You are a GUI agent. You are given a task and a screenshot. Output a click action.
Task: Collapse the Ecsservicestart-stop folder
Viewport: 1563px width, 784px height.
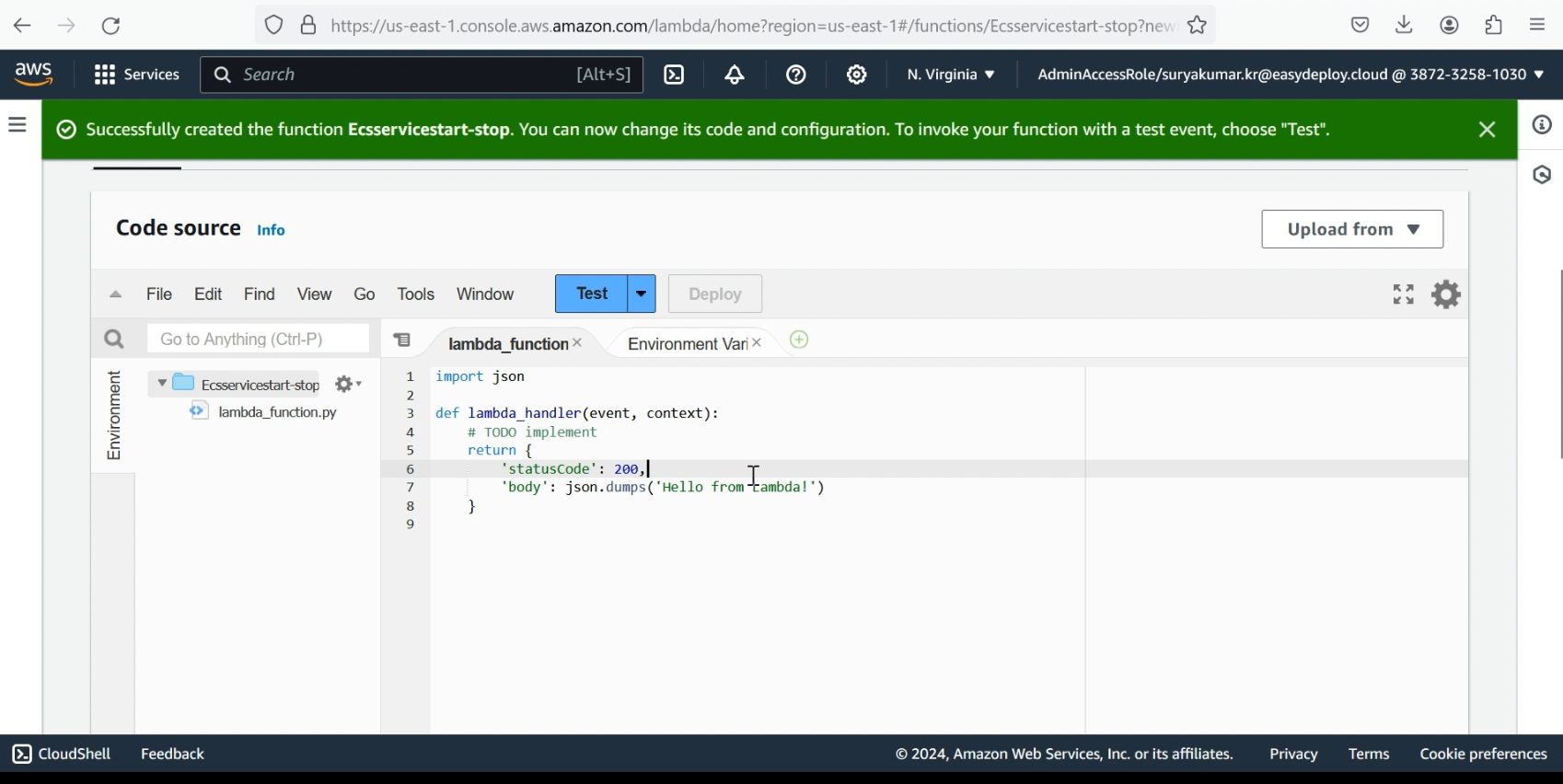[162, 384]
